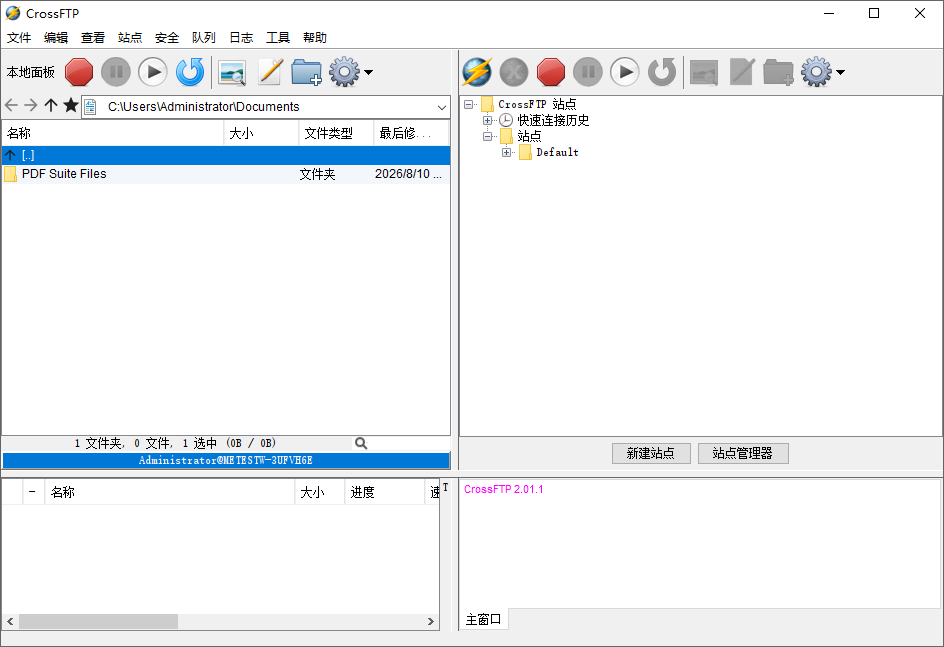
Task: Click the queue scrollbar right arrow
Action: (430, 621)
